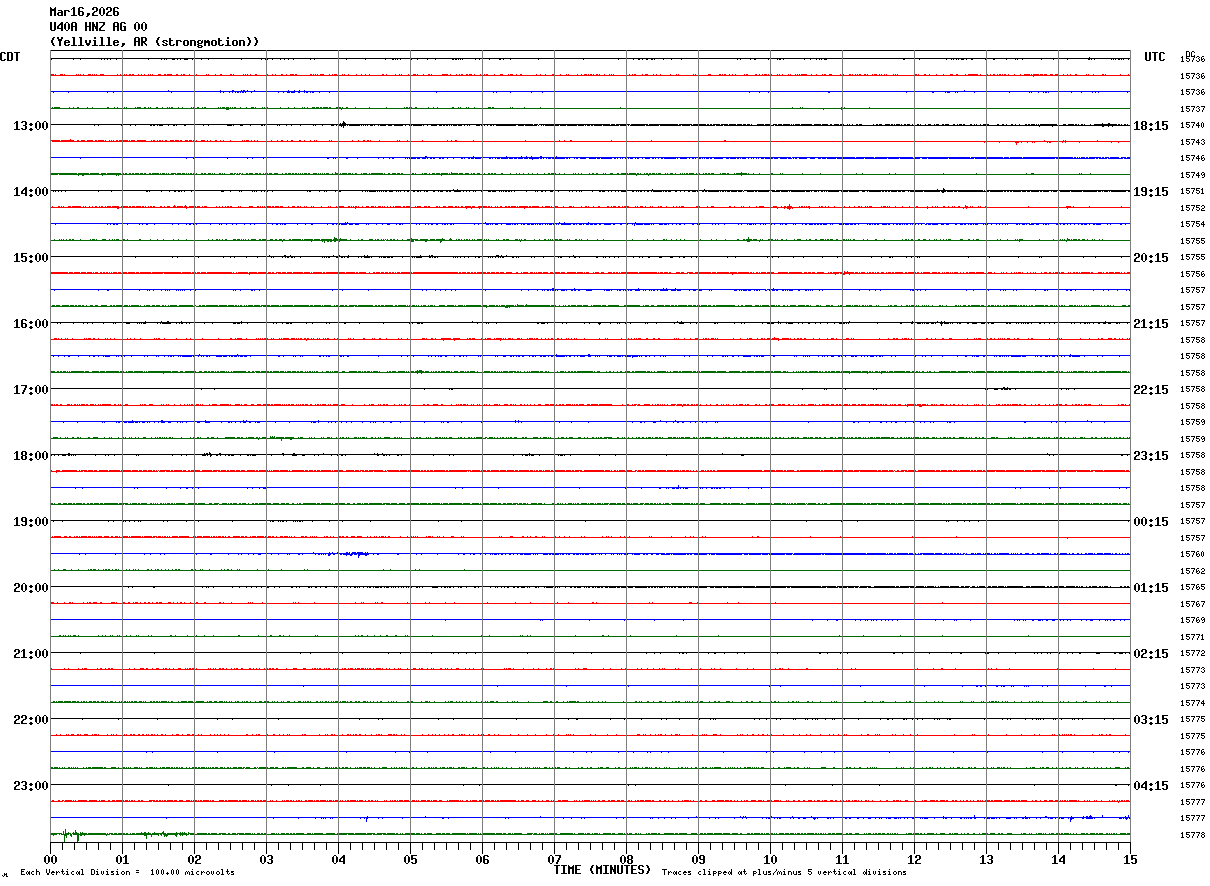The image size is (1210, 886).
Task: Click the green signal burst on the last trace
Action: point(71,834)
